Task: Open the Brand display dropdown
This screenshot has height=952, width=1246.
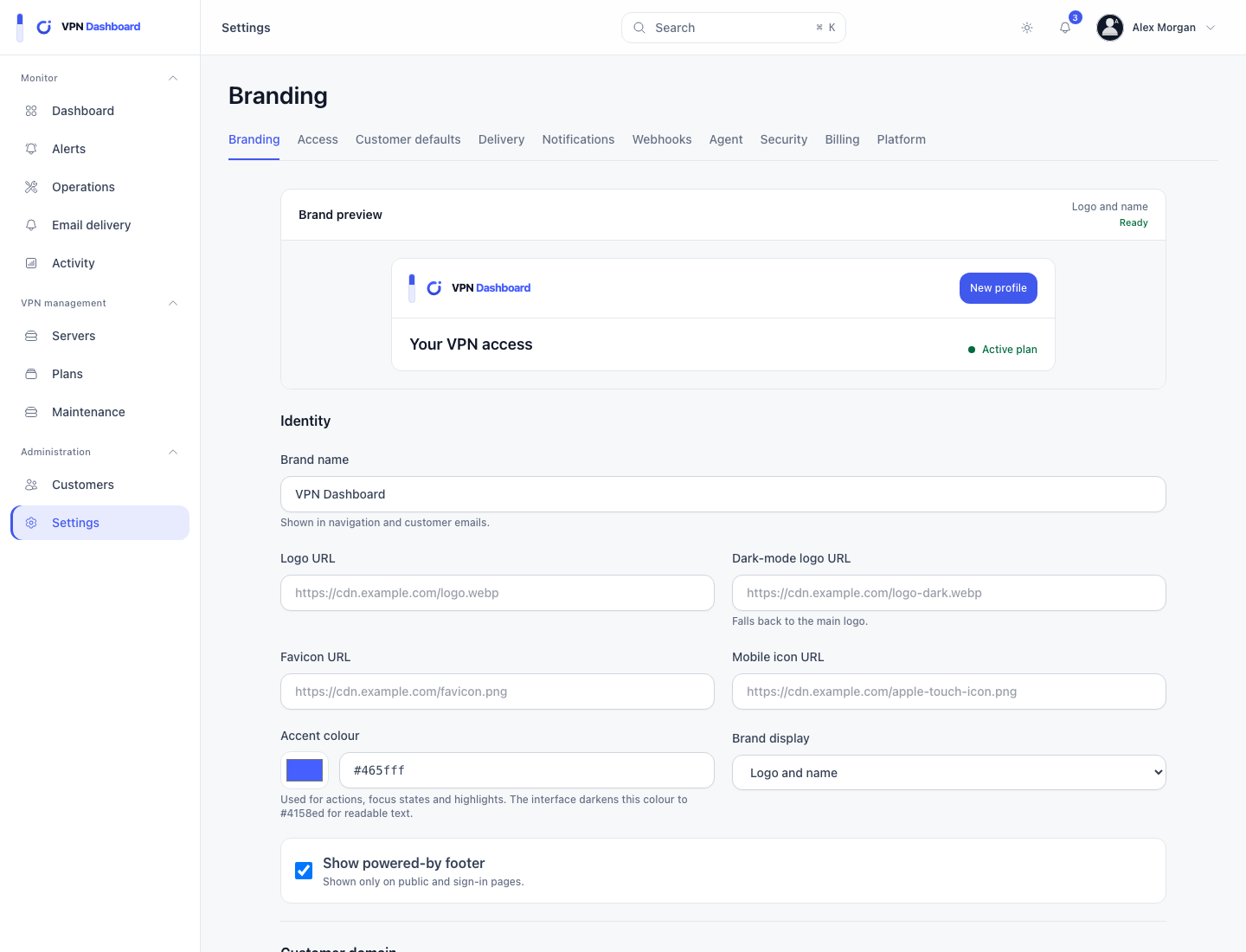Action: pos(948,773)
